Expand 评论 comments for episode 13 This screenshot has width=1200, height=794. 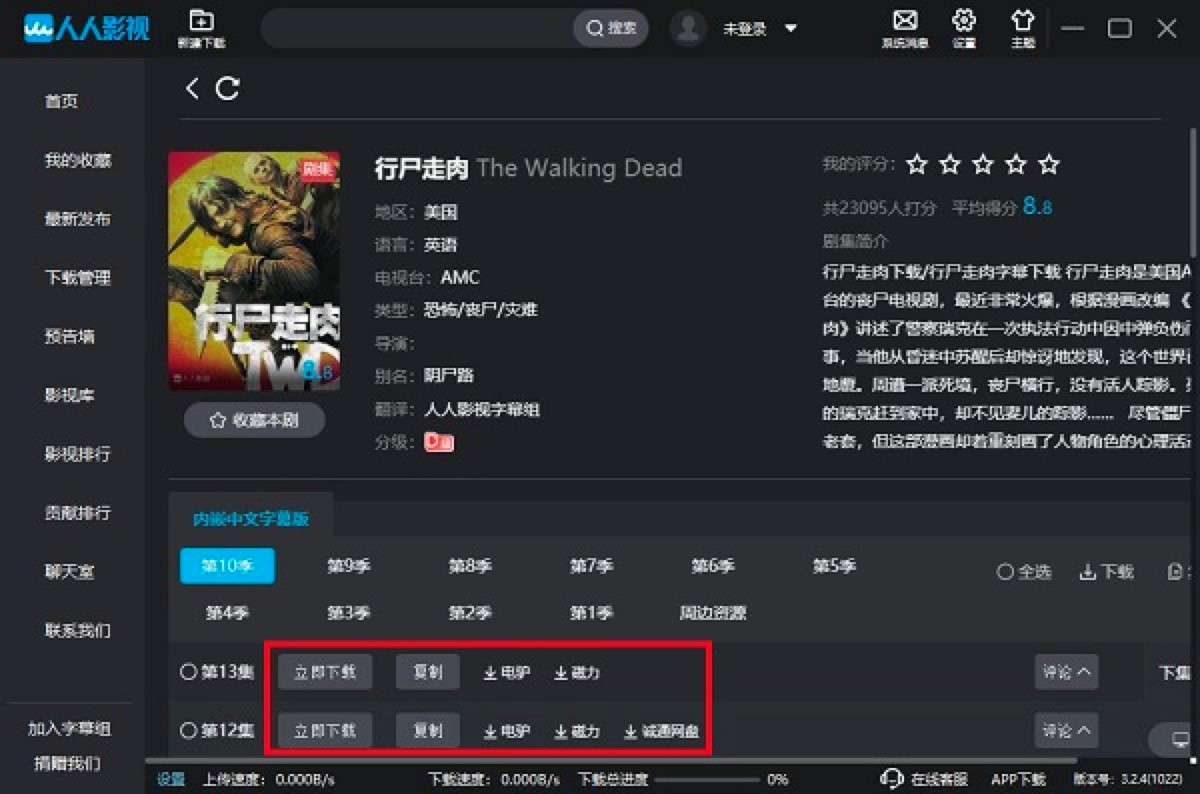point(1066,672)
